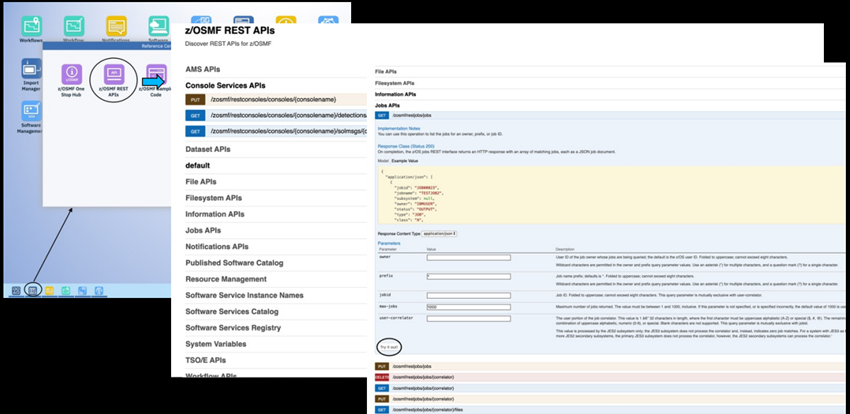Expand Information APIs in the right panel

click(396, 94)
